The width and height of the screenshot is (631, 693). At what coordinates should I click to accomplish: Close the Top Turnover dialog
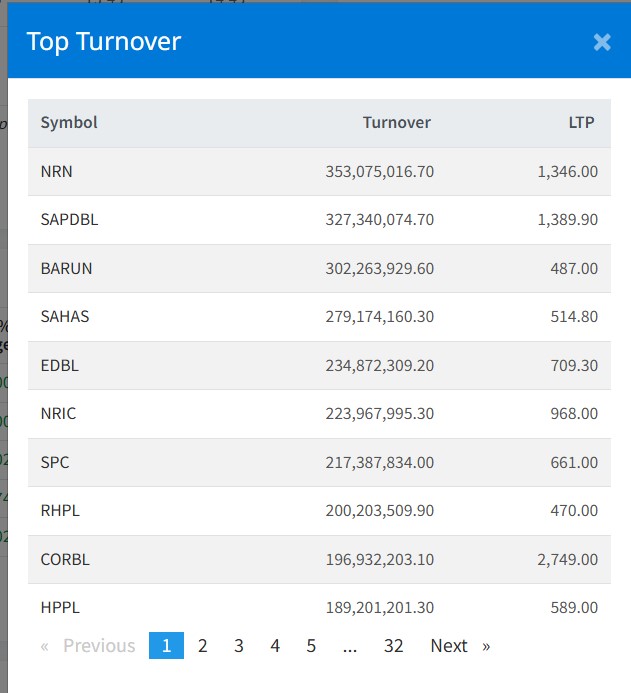601,42
